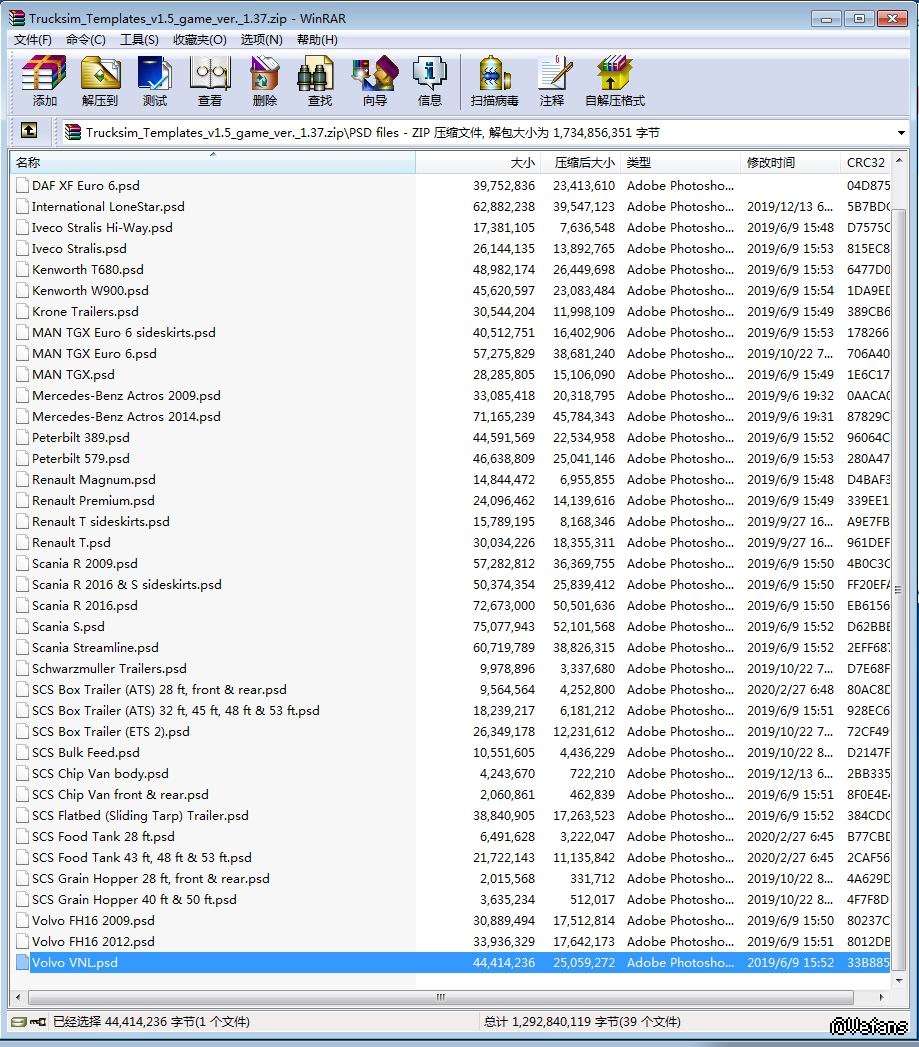Sort files by 大小 column header
This screenshot has height=1047, width=919.
click(522, 162)
